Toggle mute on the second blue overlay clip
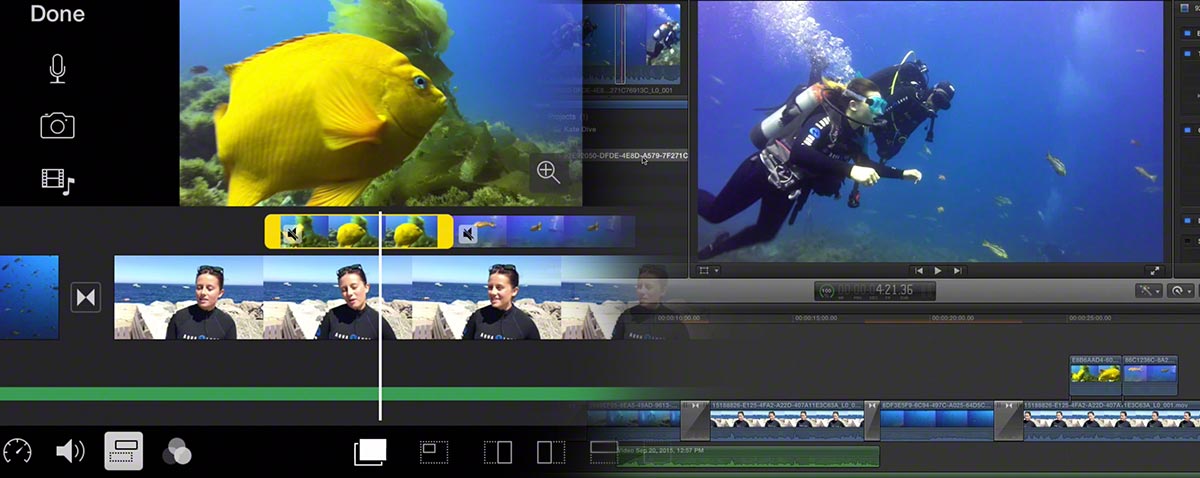Image resolution: width=1200 pixels, height=478 pixels. 468,234
